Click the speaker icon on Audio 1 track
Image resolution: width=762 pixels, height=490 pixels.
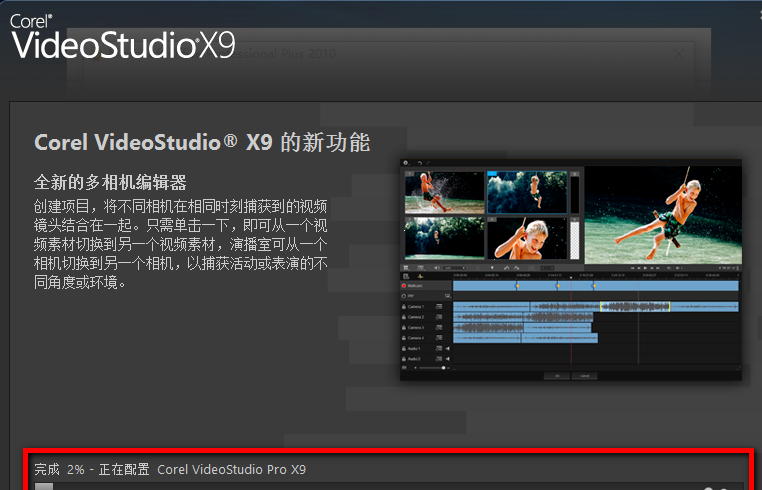click(x=447, y=348)
